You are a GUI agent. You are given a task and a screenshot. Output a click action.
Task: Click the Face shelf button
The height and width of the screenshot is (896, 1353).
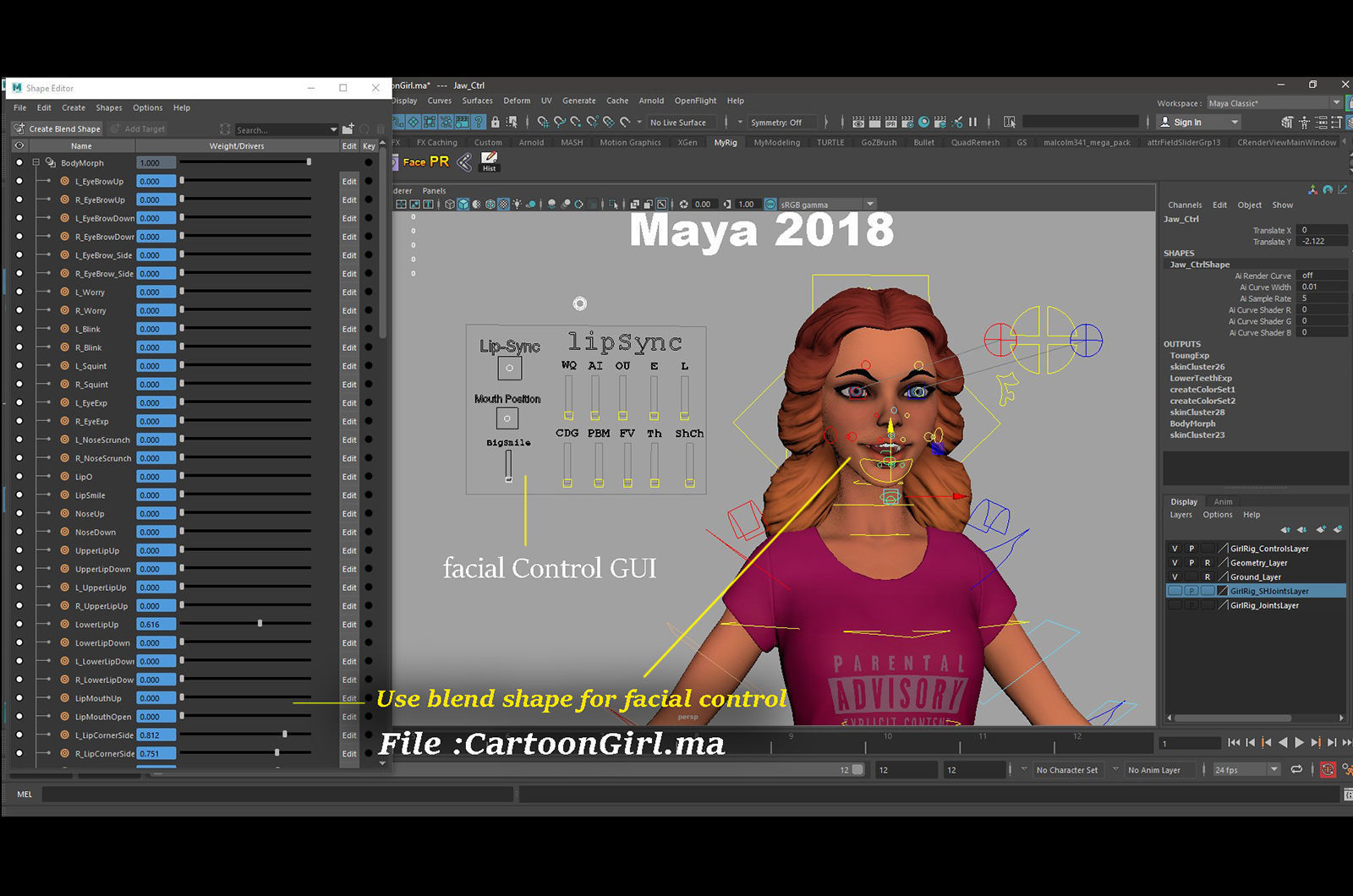pyautogui.click(x=414, y=161)
